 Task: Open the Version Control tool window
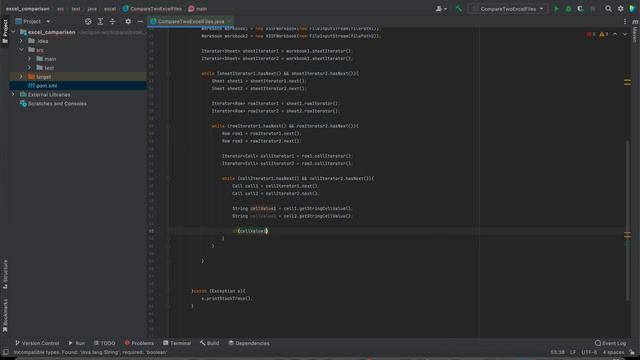(x=37, y=343)
